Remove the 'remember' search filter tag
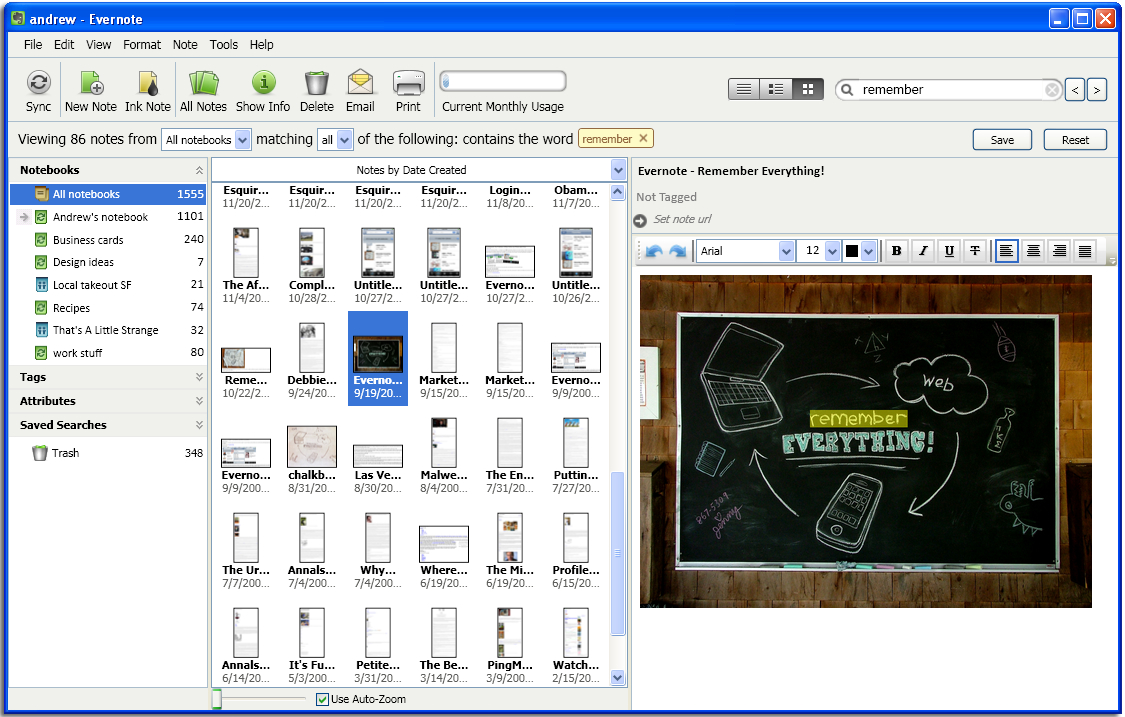Image resolution: width=1125 pixels, height=717 pixels. click(x=644, y=139)
